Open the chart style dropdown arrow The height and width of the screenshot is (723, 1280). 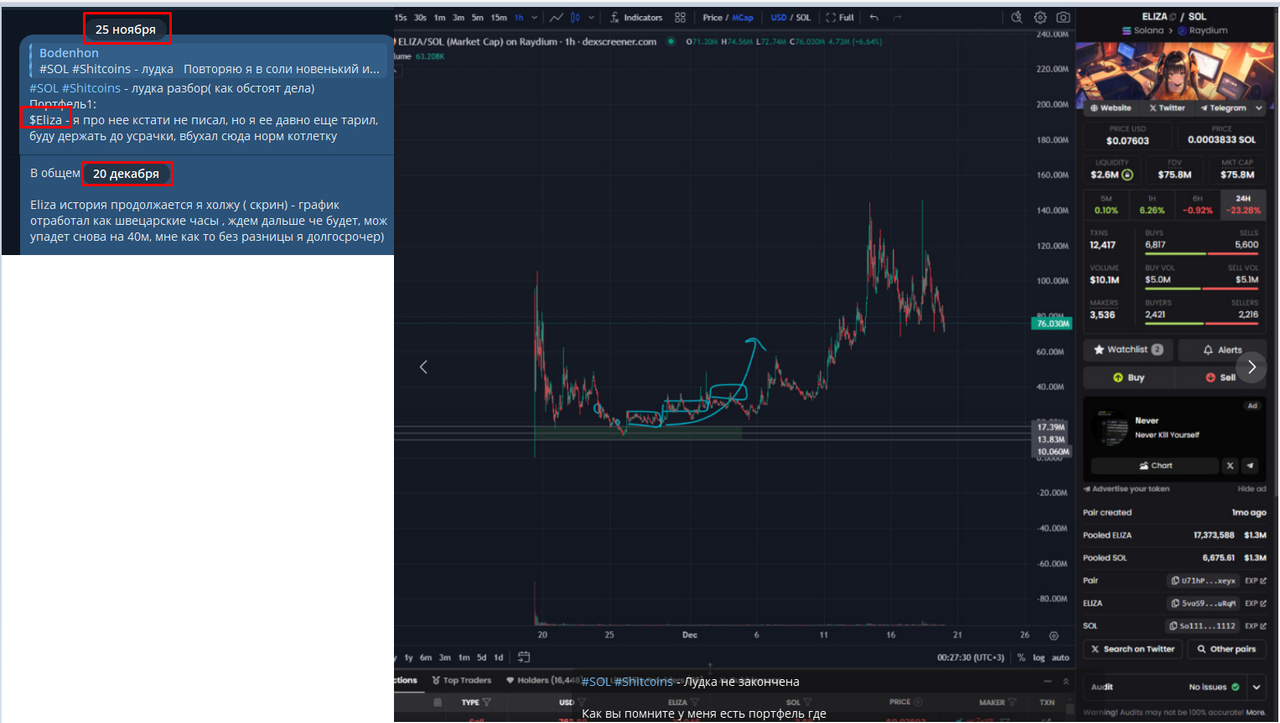(x=592, y=17)
